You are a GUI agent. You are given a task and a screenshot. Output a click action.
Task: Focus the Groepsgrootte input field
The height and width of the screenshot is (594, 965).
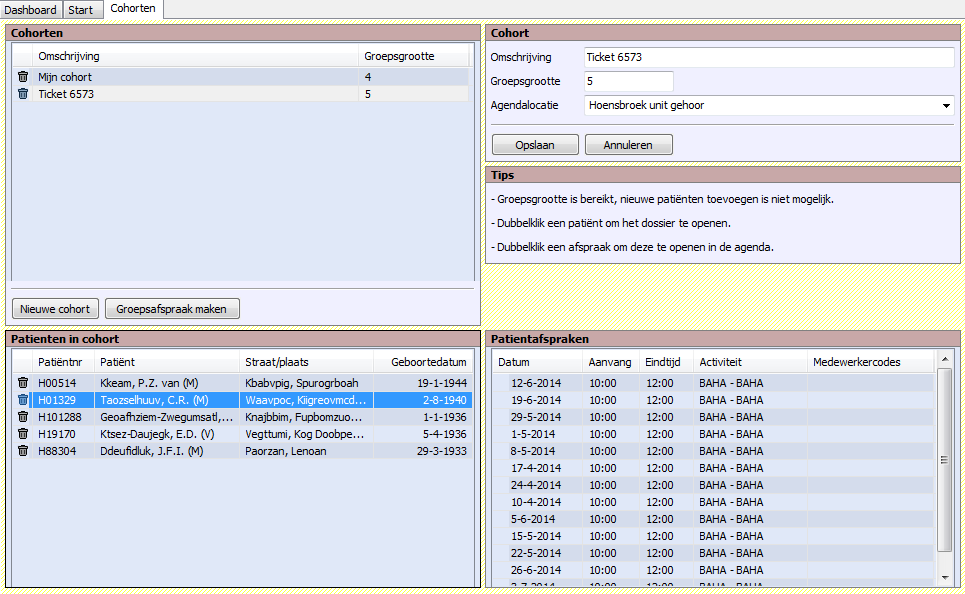point(629,81)
